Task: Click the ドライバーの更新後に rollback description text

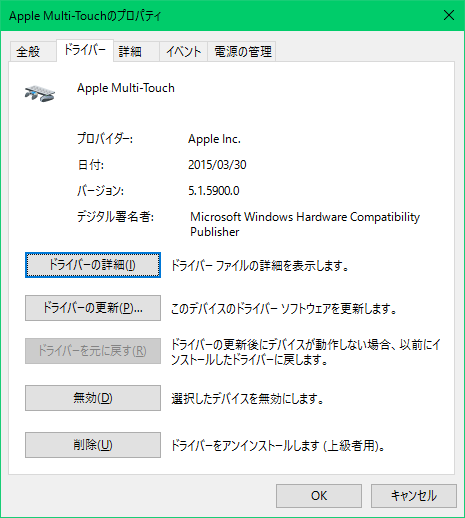Action: click(306, 352)
